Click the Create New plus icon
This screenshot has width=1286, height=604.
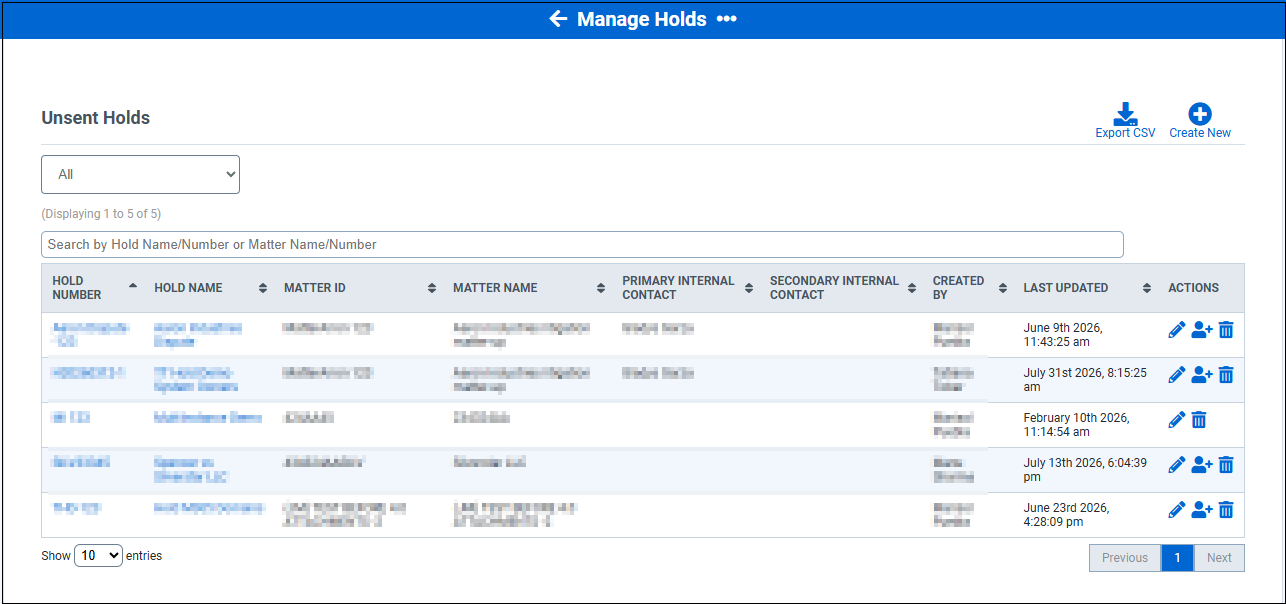(1200, 114)
